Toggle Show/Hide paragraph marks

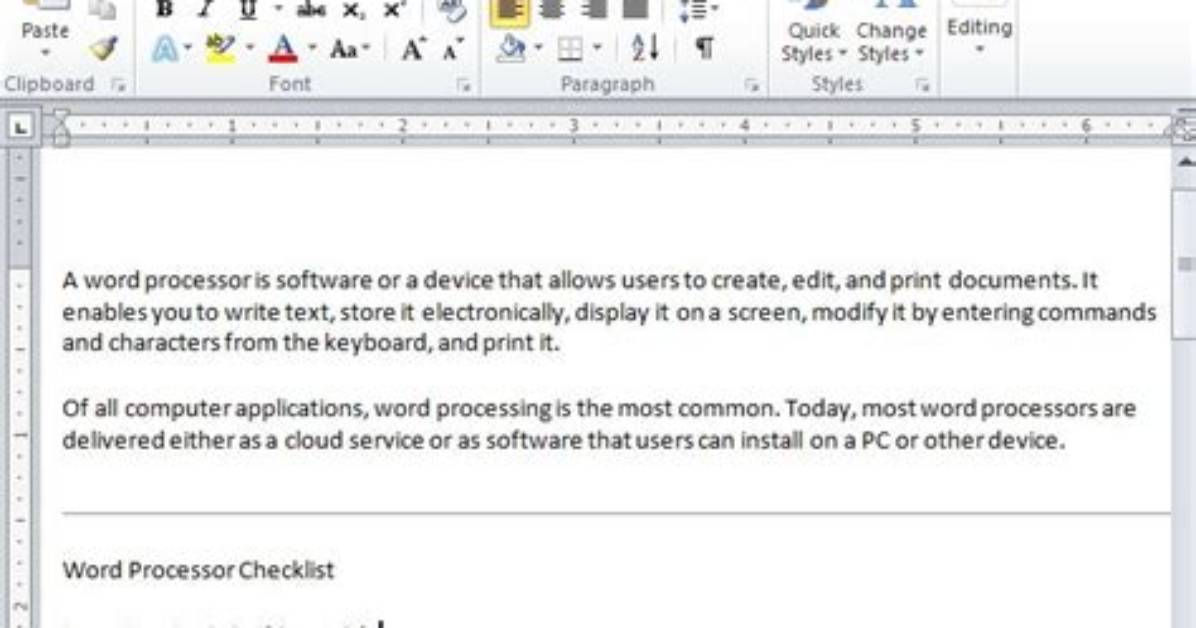tap(704, 48)
